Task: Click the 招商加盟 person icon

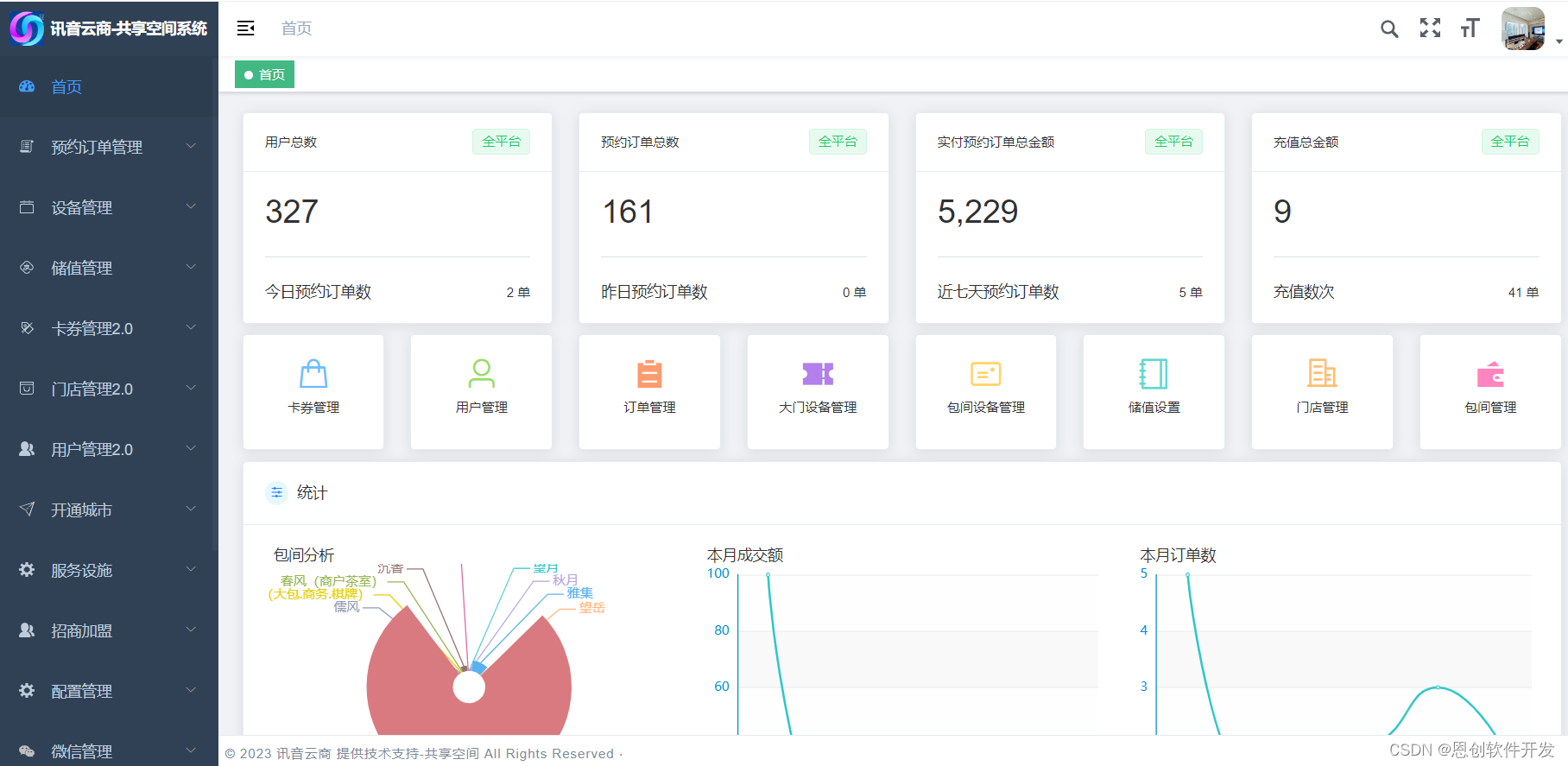Action: pos(27,630)
